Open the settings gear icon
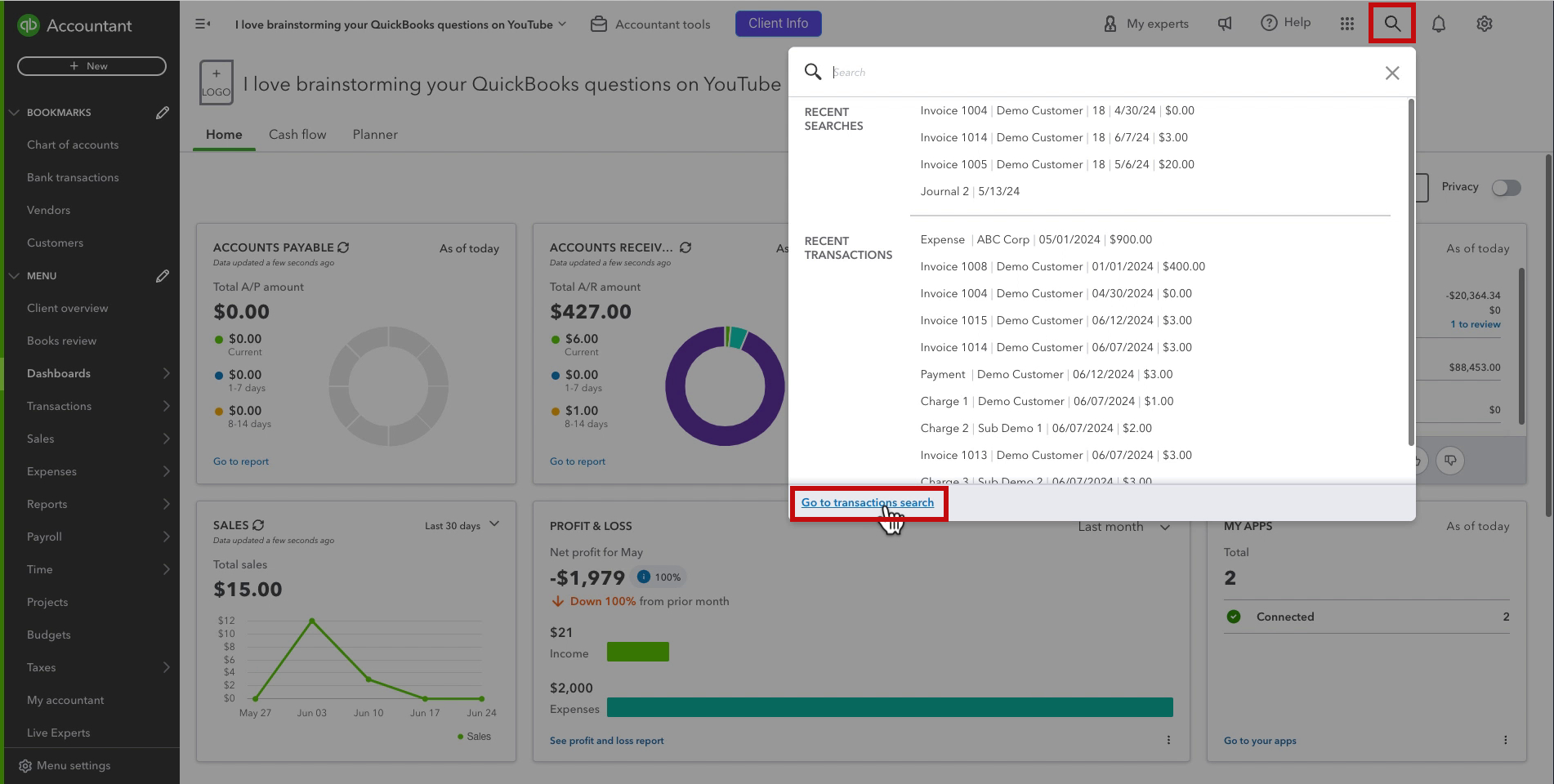The width and height of the screenshot is (1554, 784). [x=1485, y=24]
